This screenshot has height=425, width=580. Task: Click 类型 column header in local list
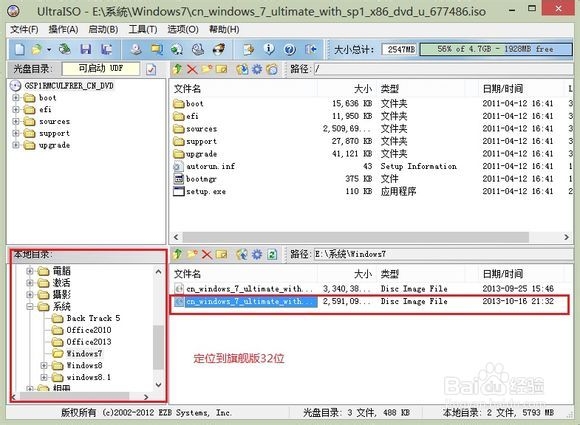point(390,274)
